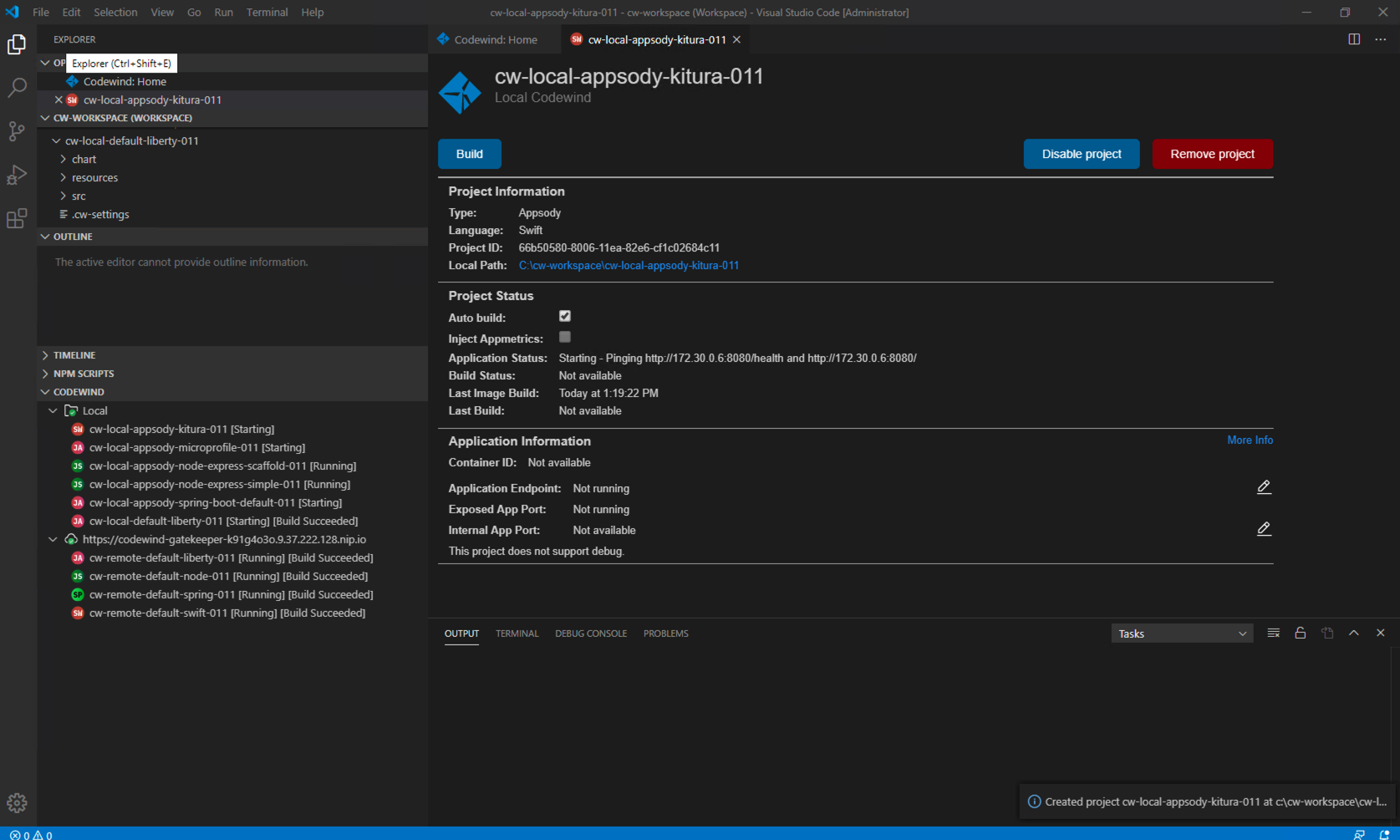This screenshot has width=1400, height=840.
Task: Open the Local Path link to cw-local-appsody-kitura-011
Action: click(629, 265)
